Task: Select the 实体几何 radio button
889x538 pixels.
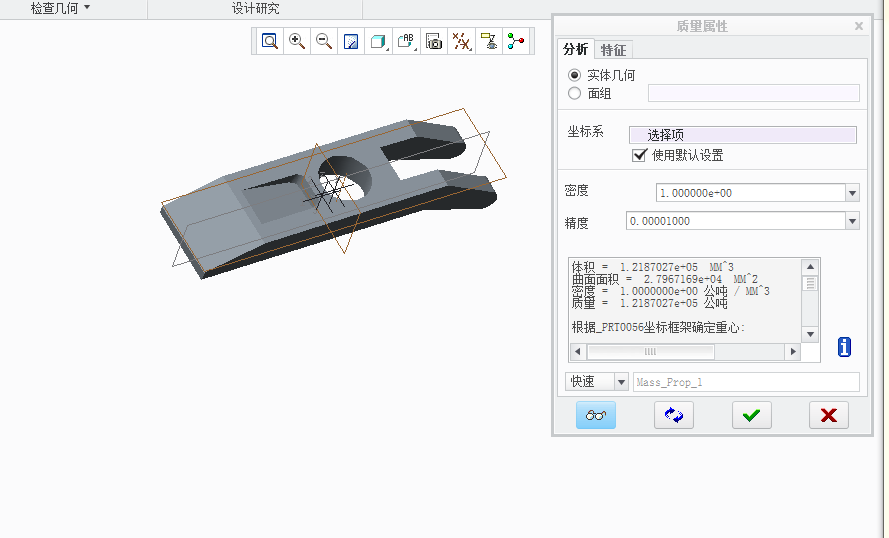Action: [x=574, y=75]
